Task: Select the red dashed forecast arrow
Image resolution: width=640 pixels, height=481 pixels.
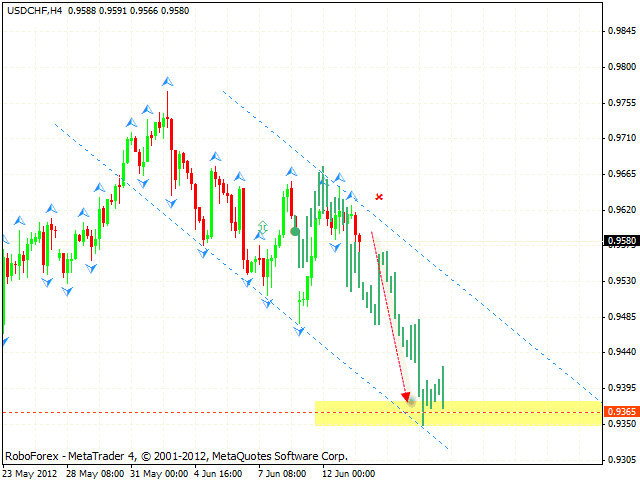Action: (x=390, y=315)
